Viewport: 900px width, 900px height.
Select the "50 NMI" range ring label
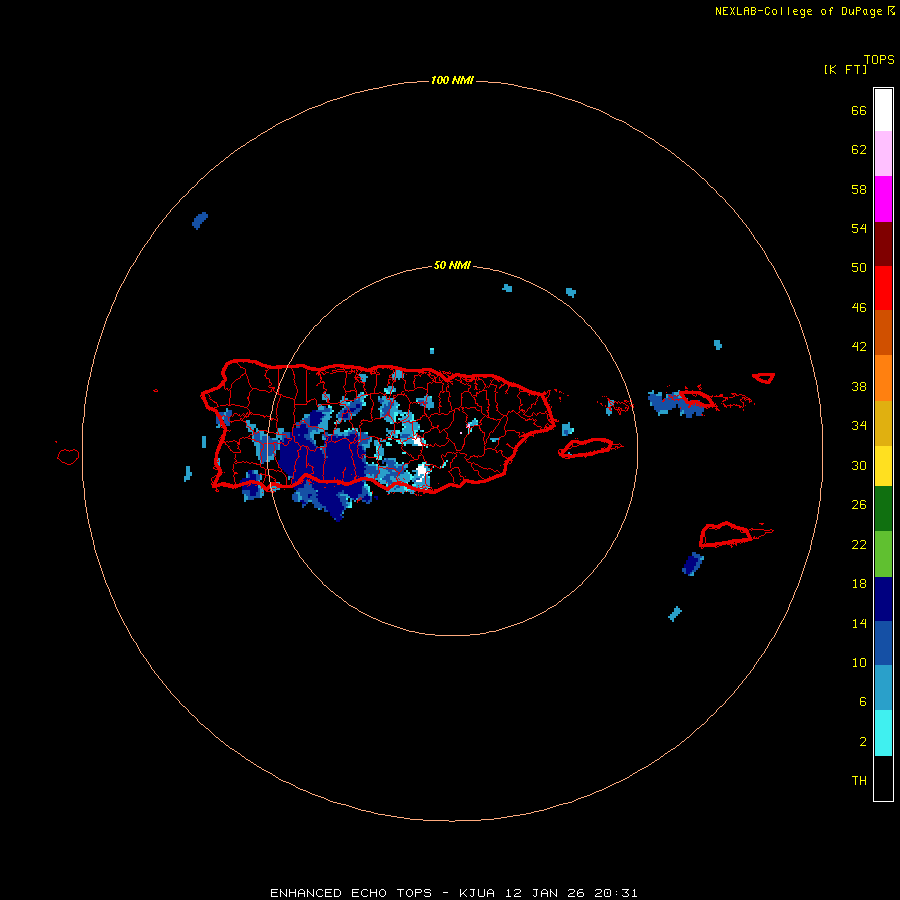pos(452,265)
